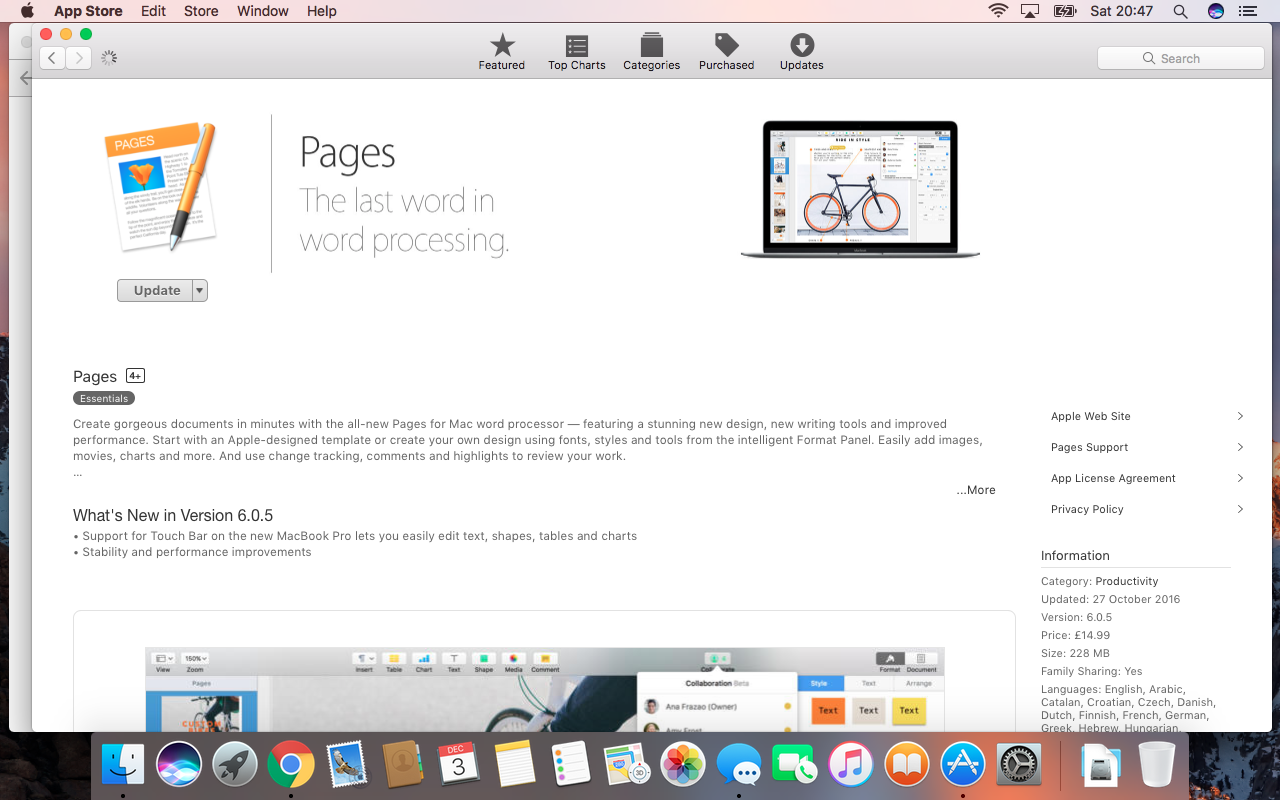Open the Featured section star icon
The height and width of the screenshot is (800, 1280).
point(502,46)
